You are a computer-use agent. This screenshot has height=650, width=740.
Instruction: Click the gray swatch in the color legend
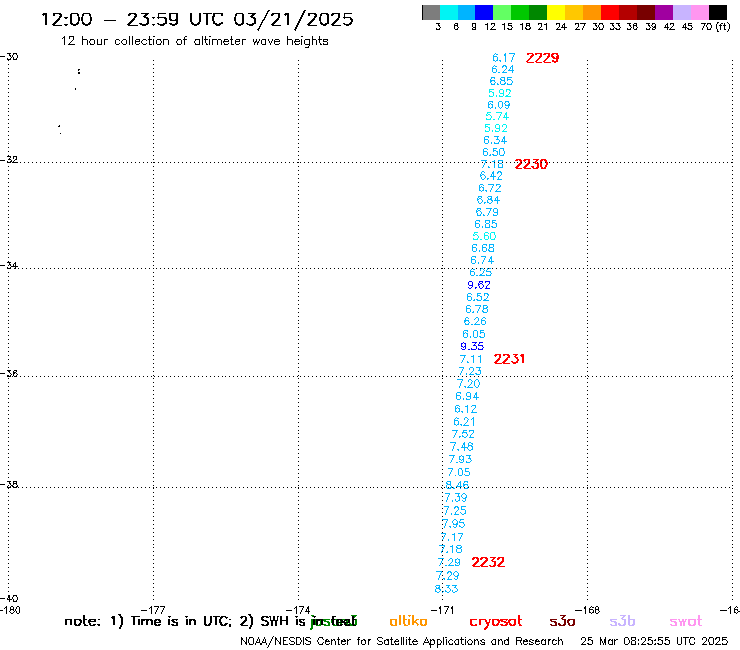pos(431,12)
